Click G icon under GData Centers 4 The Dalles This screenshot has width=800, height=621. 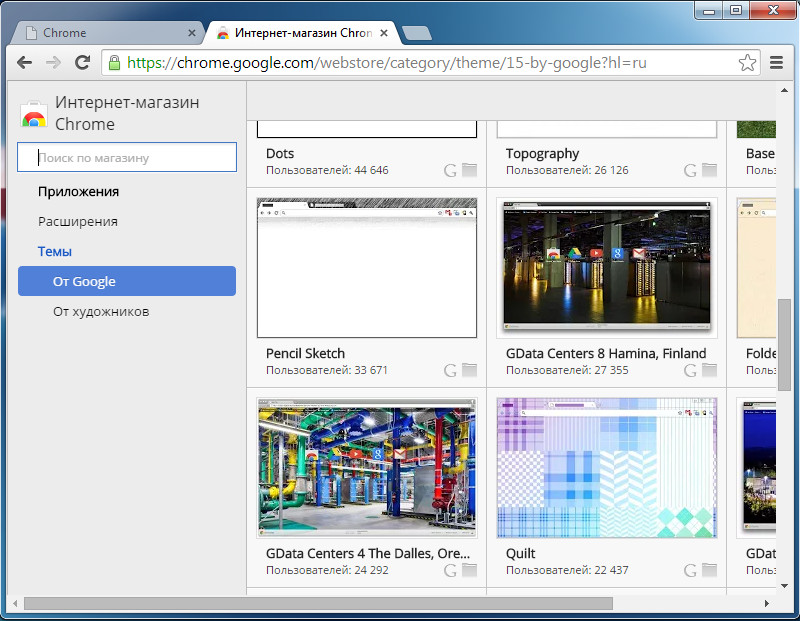[x=450, y=570]
